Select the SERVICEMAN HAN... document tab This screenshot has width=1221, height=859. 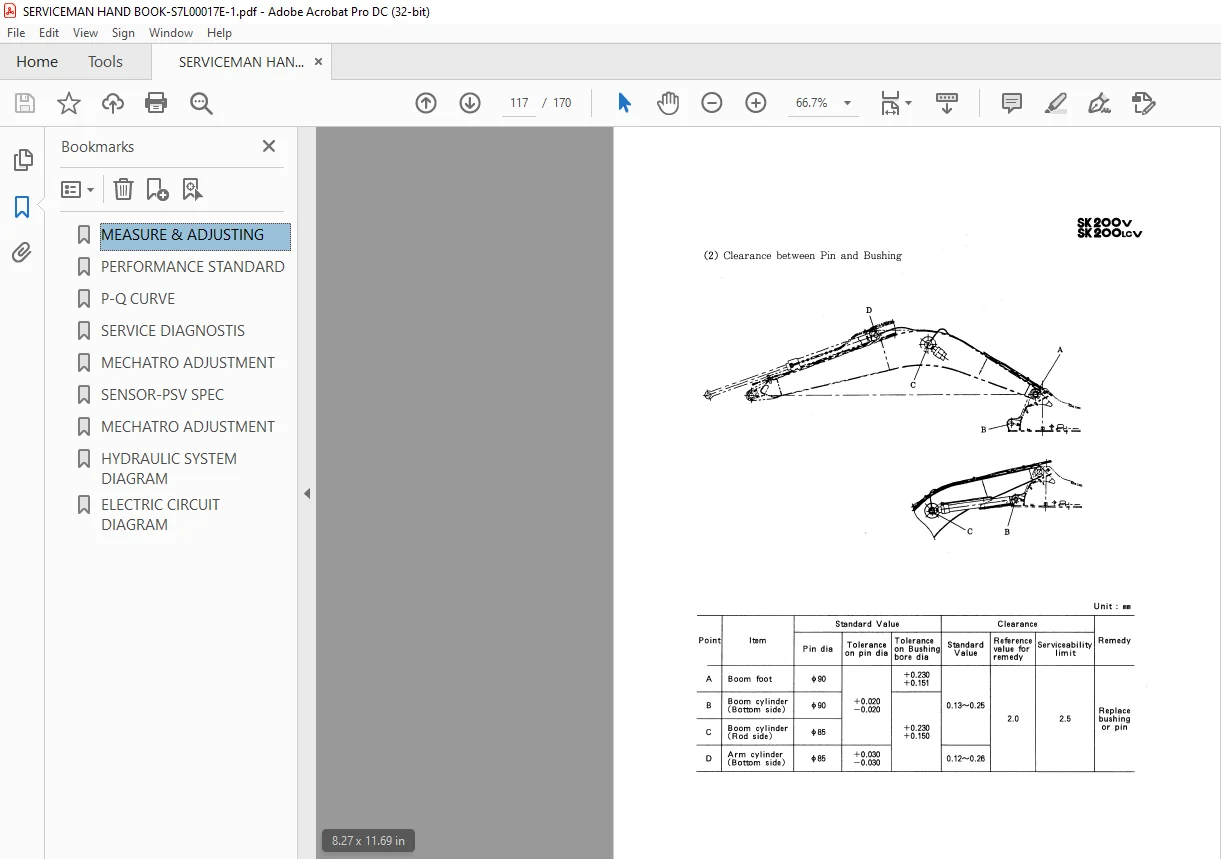pos(241,62)
